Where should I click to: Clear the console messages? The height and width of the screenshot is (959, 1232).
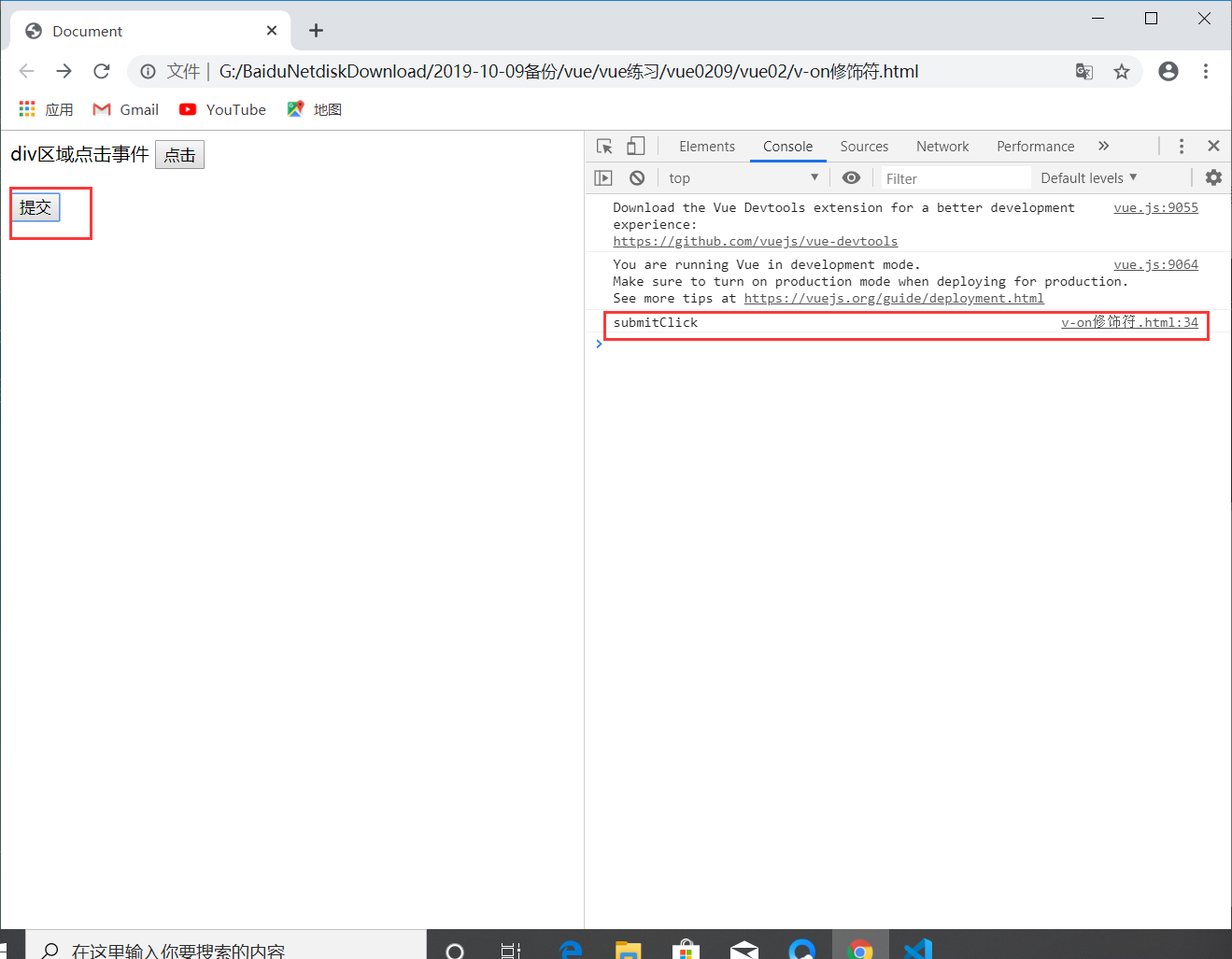coord(636,177)
